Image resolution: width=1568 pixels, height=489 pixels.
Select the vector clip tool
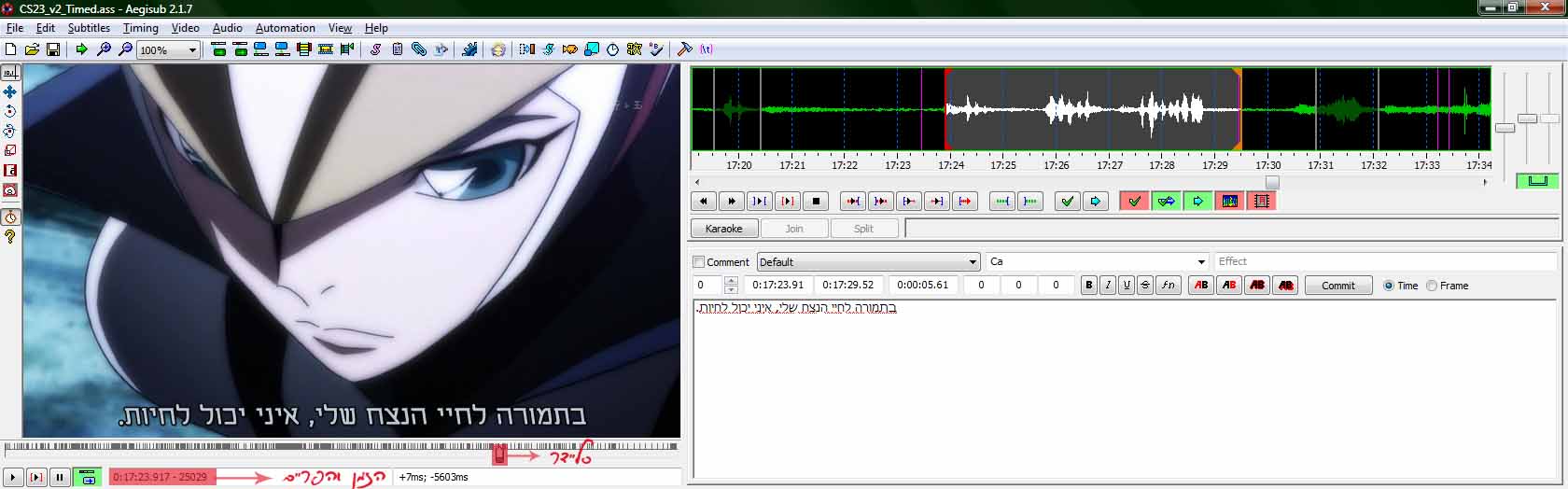(10, 189)
